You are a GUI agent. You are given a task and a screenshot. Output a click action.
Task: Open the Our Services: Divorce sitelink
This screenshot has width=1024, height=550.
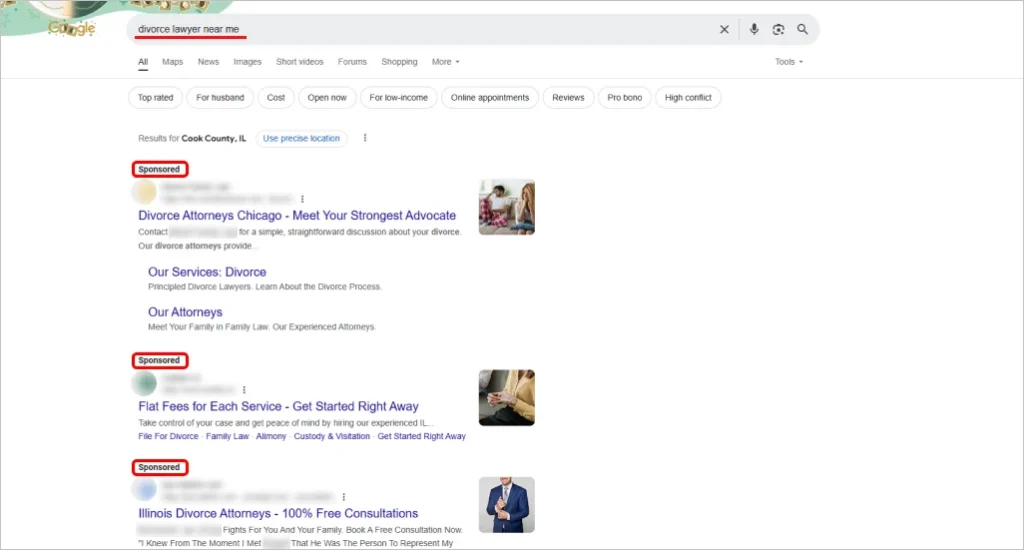(207, 272)
